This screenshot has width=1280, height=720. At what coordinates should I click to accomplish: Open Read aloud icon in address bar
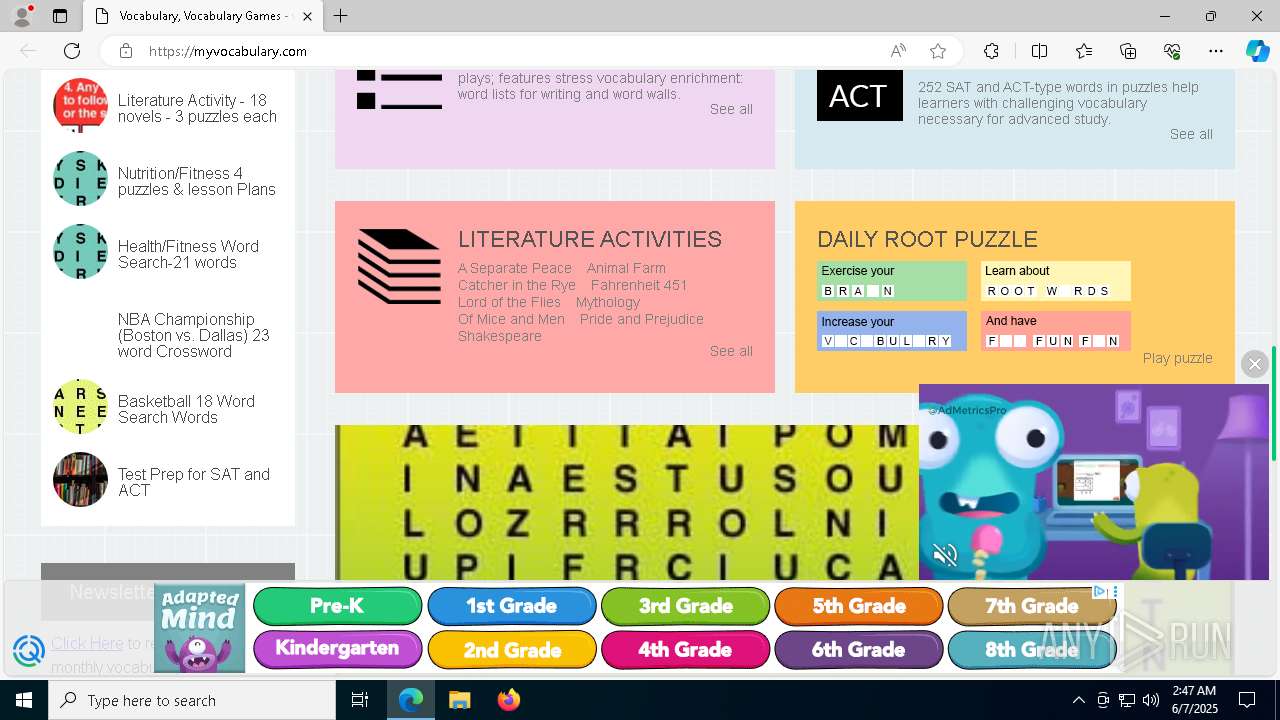(898, 51)
